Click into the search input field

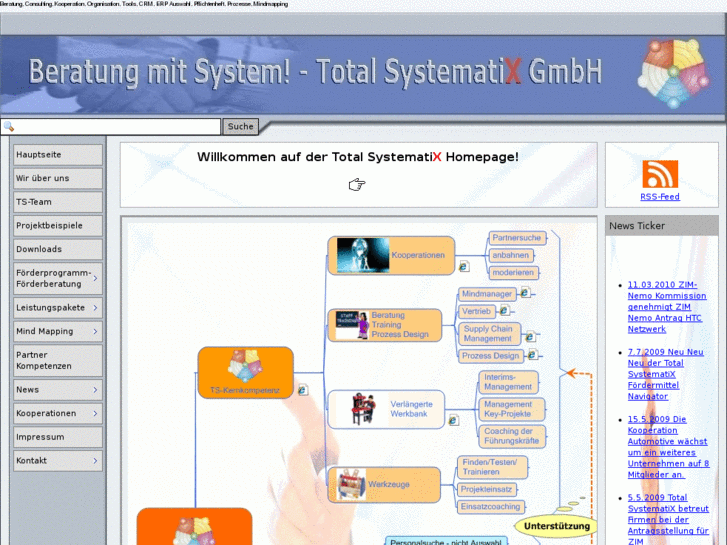[110, 126]
